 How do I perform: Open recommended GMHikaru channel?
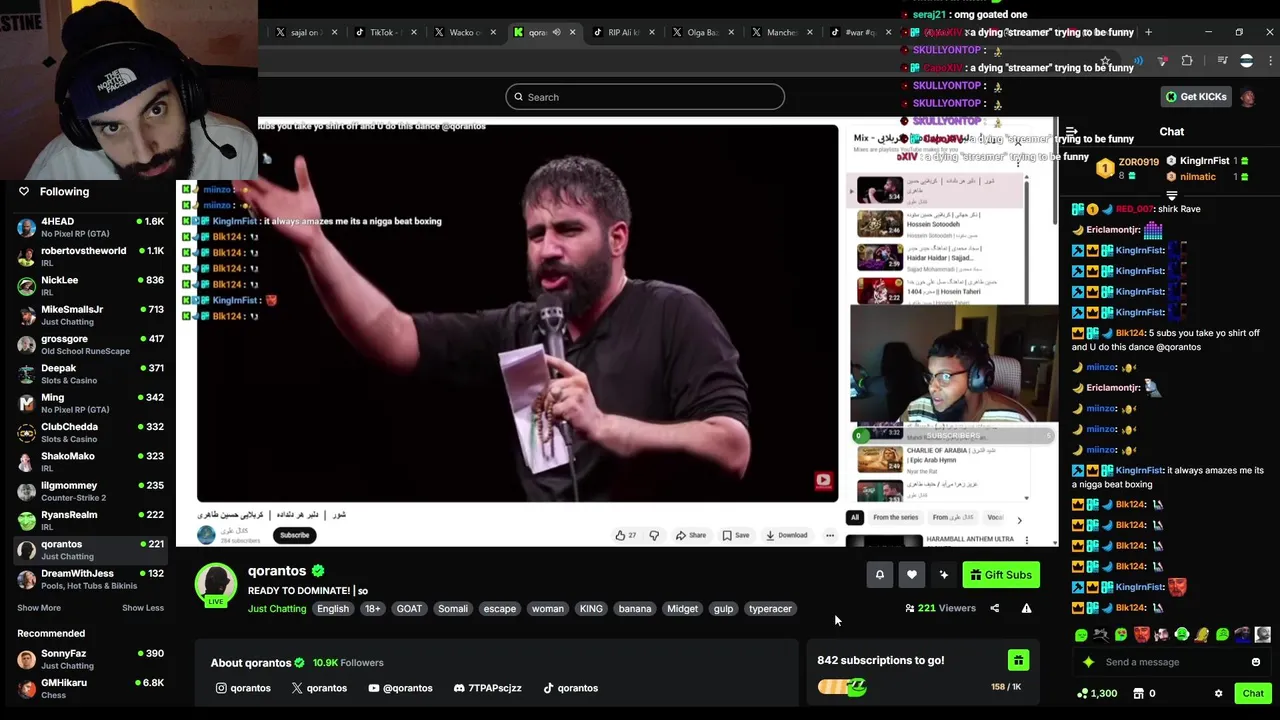[x=90, y=688]
